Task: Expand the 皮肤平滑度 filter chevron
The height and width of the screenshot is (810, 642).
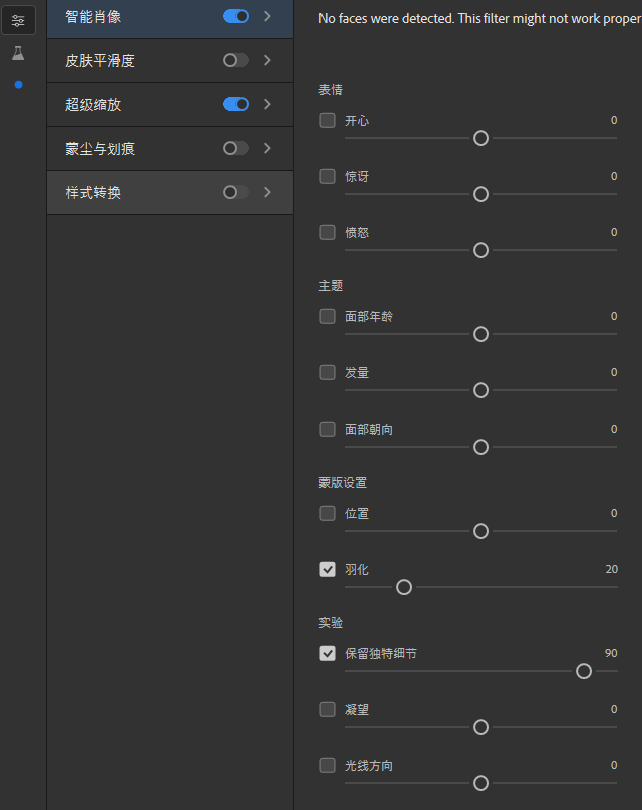Action: tap(267, 60)
